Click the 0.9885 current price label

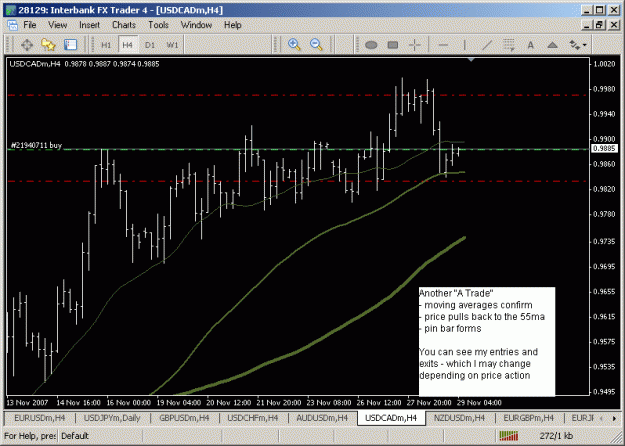pos(604,149)
